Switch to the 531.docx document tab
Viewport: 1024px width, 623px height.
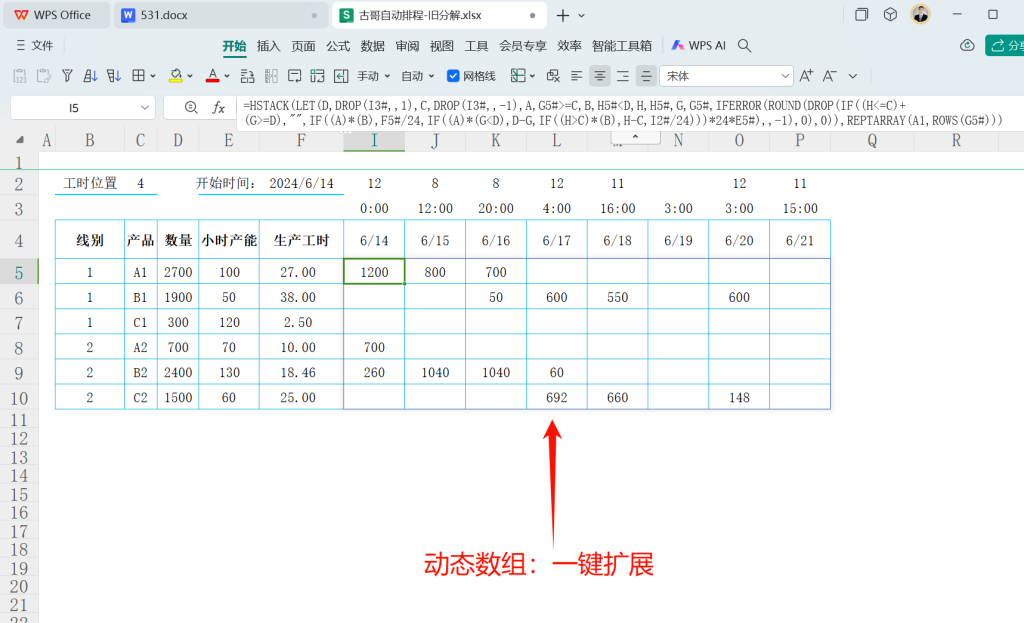220,15
